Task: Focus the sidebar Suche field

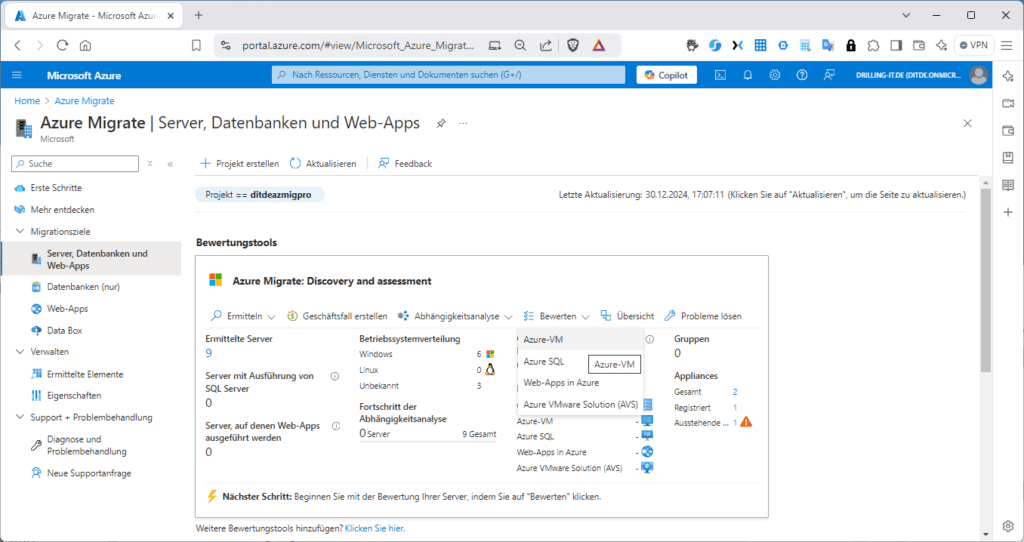Action: pyautogui.click(x=75, y=164)
